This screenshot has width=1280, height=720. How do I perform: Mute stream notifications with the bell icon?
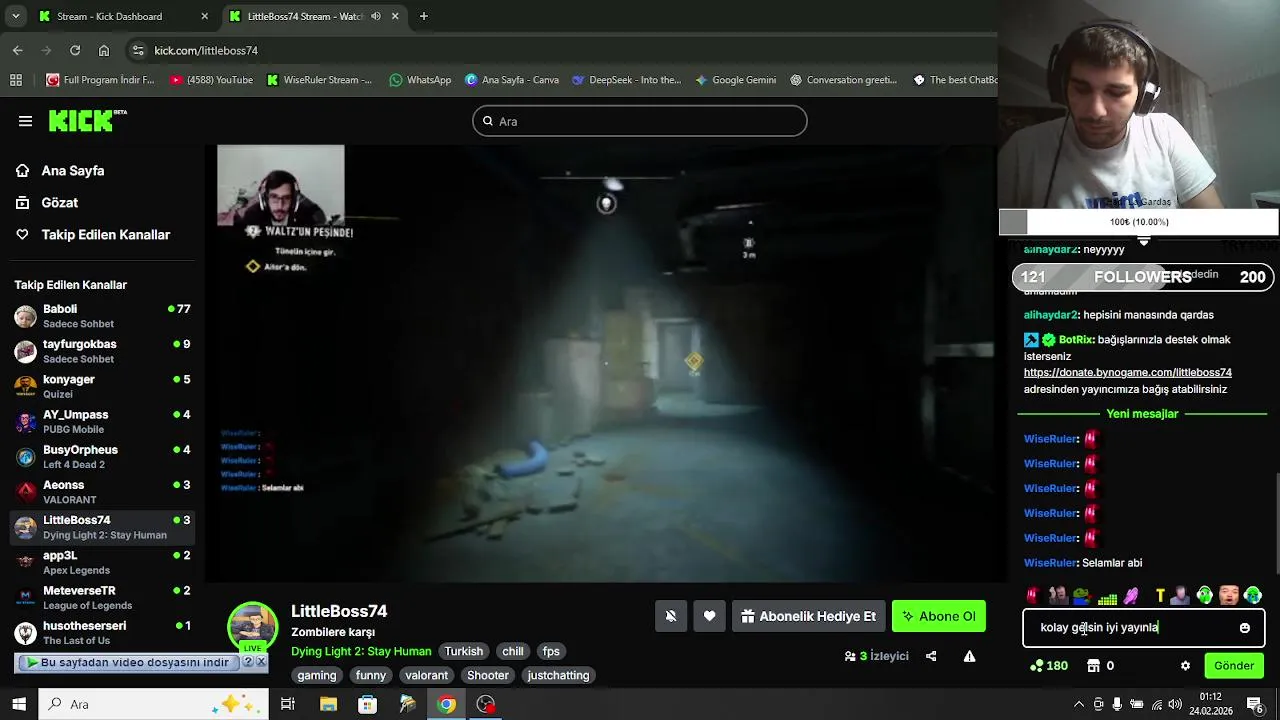point(671,616)
